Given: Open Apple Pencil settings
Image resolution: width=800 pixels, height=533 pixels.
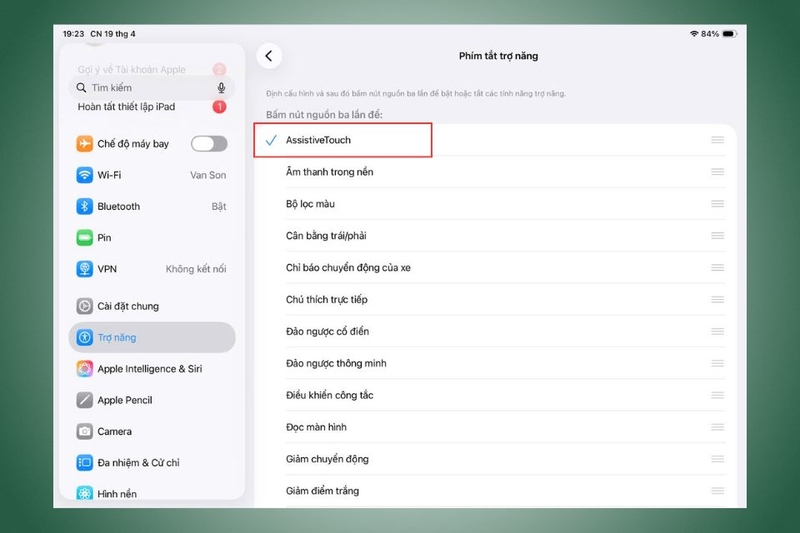Looking at the screenshot, I should (152, 400).
